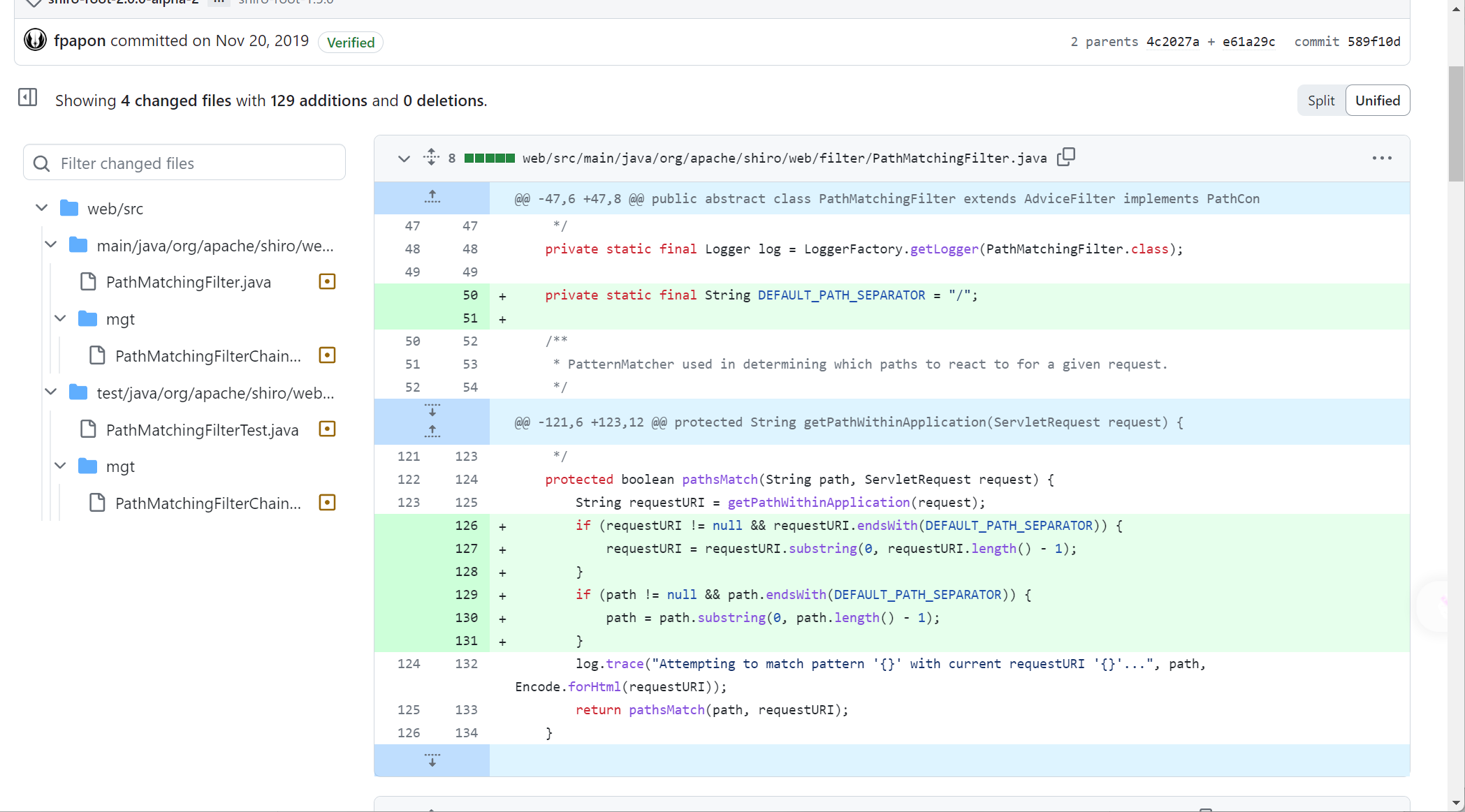
Task: Collapse the main/java/org/apache/shiro folder
Action: point(51,245)
